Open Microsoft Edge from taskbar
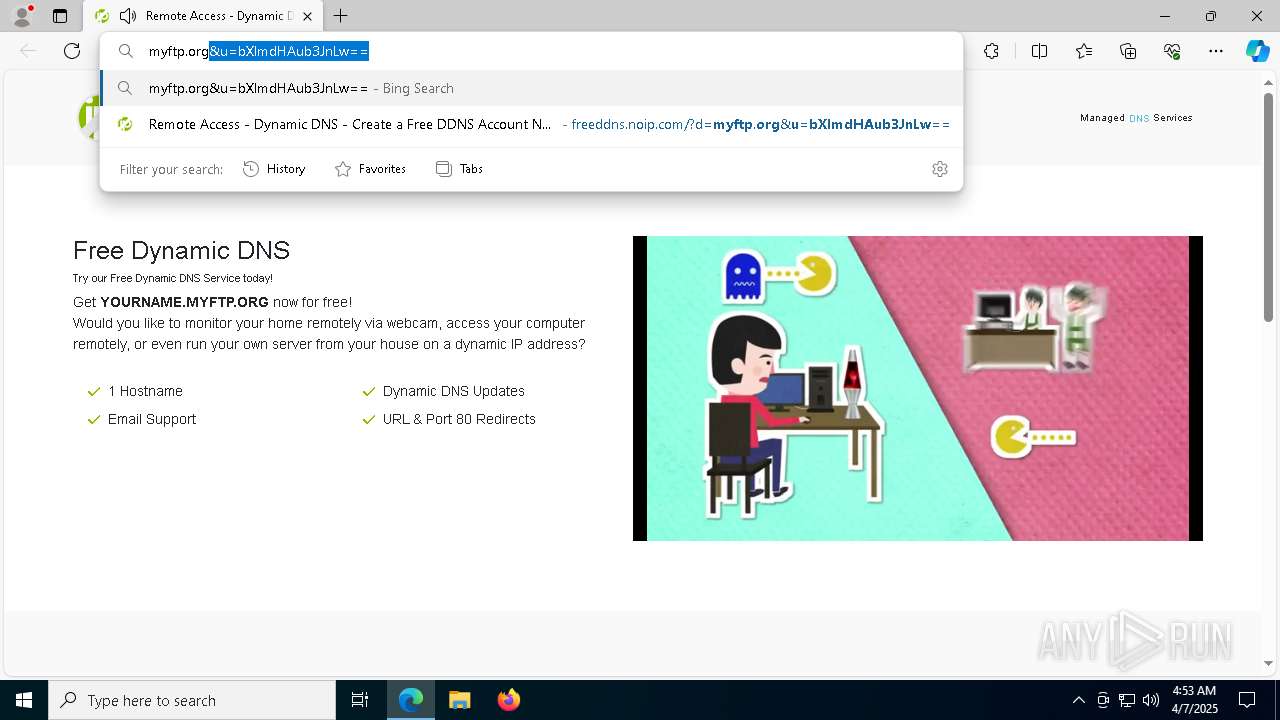The image size is (1280, 720). (411, 700)
